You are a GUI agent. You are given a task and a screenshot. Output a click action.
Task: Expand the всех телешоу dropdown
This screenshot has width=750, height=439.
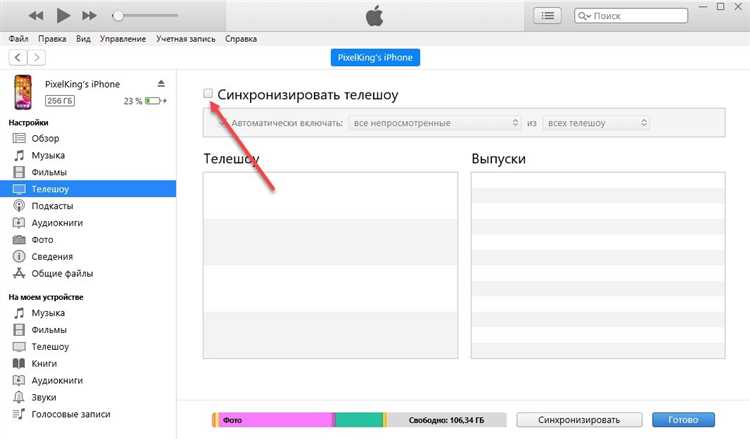pyautogui.click(x=597, y=123)
